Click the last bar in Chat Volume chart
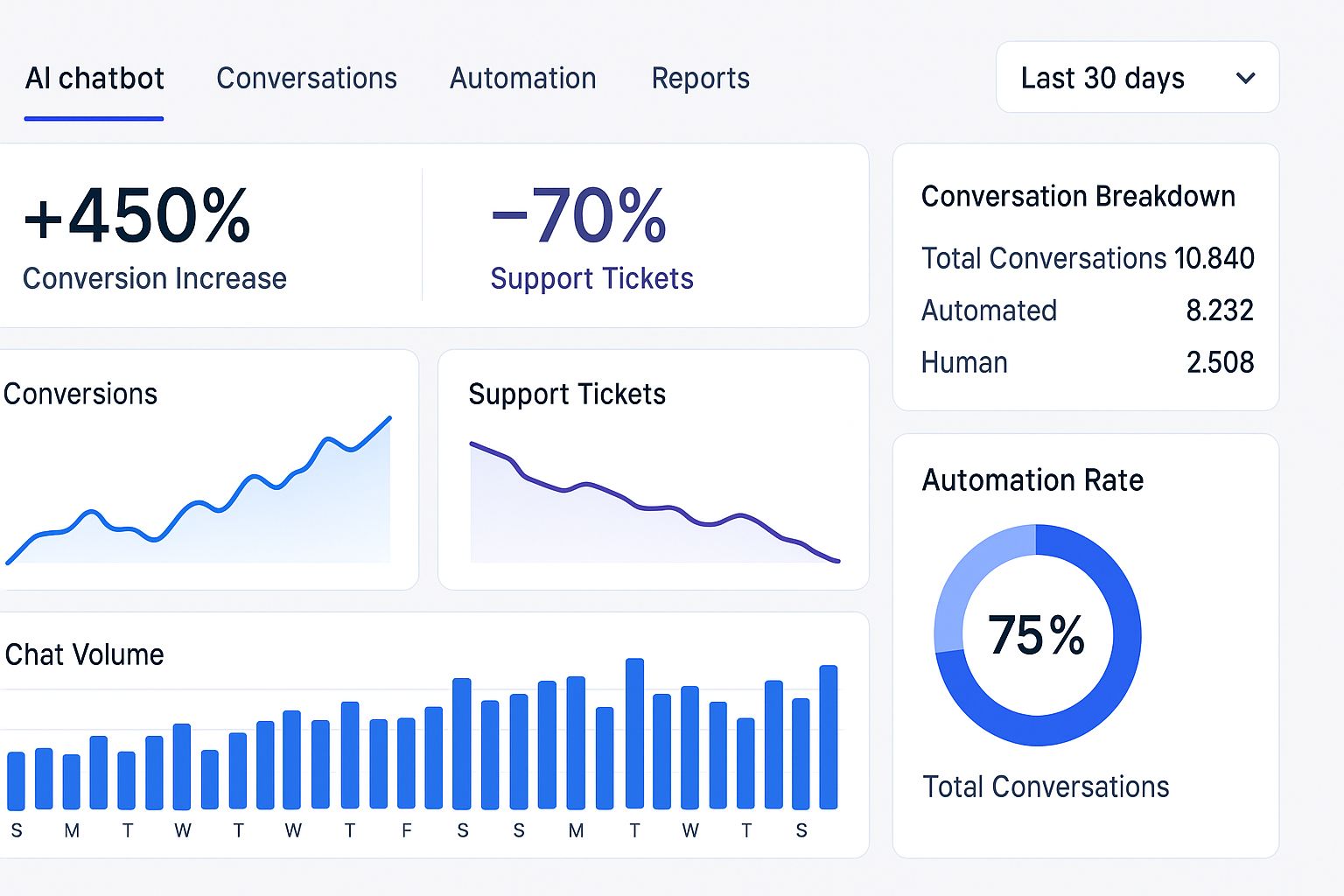1344x896 pixels. click(x=828, y=737)
